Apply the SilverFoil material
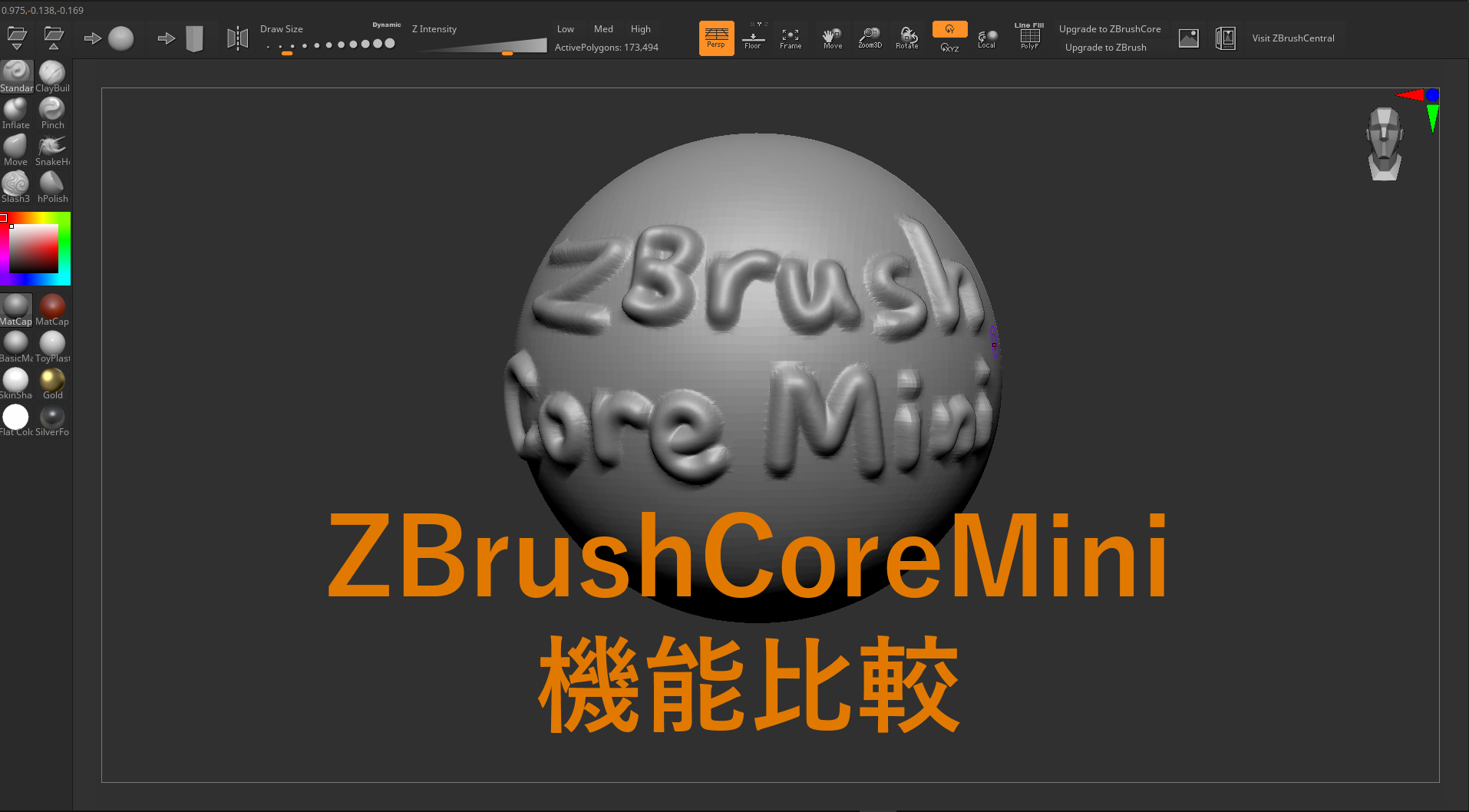Viewport: 1469px width, 812px height. point(52,421)
